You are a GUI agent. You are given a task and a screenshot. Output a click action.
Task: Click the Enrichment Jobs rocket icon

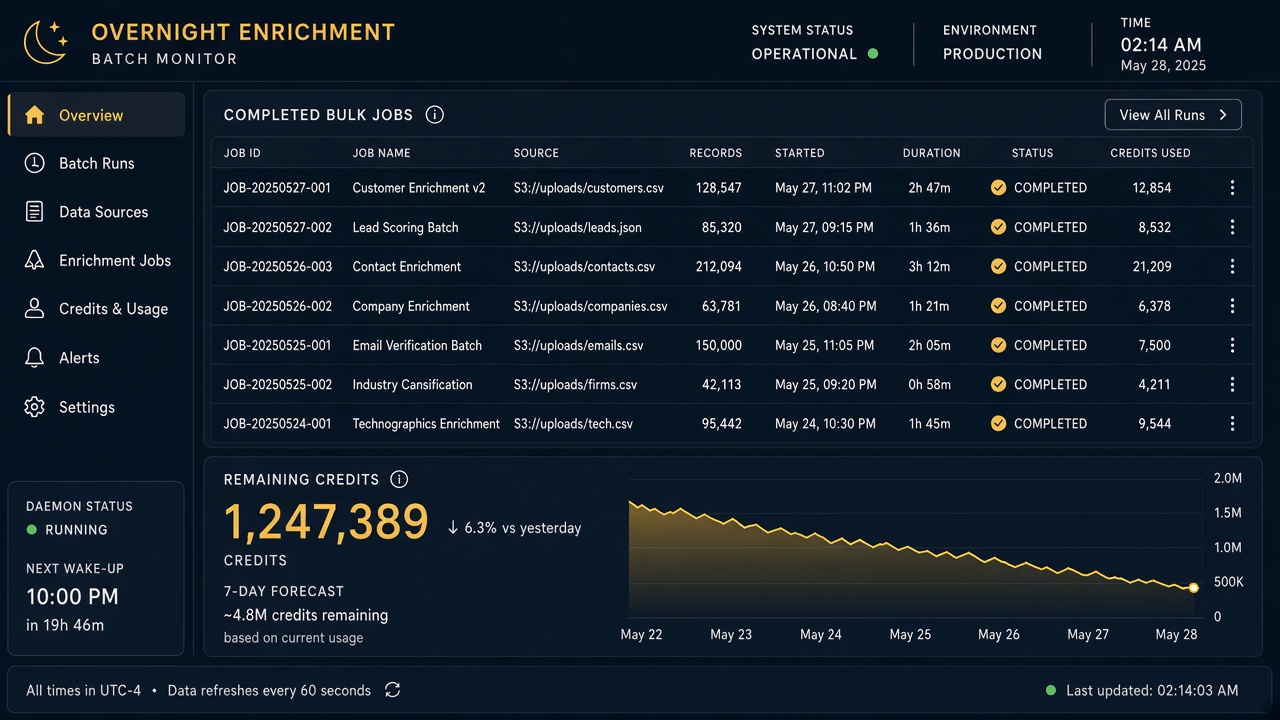click(x=34, y=260)
